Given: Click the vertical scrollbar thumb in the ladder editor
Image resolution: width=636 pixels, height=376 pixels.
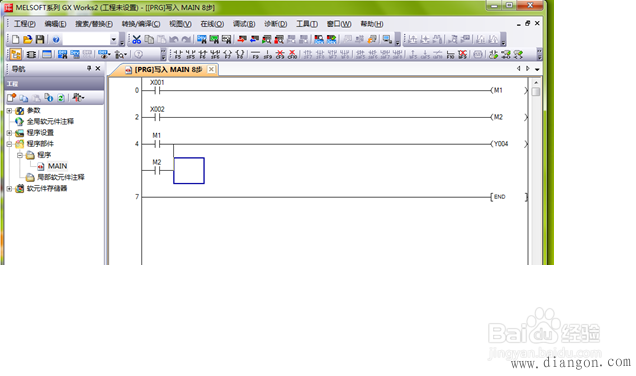Looking at the screenshot, I should 536,92.
